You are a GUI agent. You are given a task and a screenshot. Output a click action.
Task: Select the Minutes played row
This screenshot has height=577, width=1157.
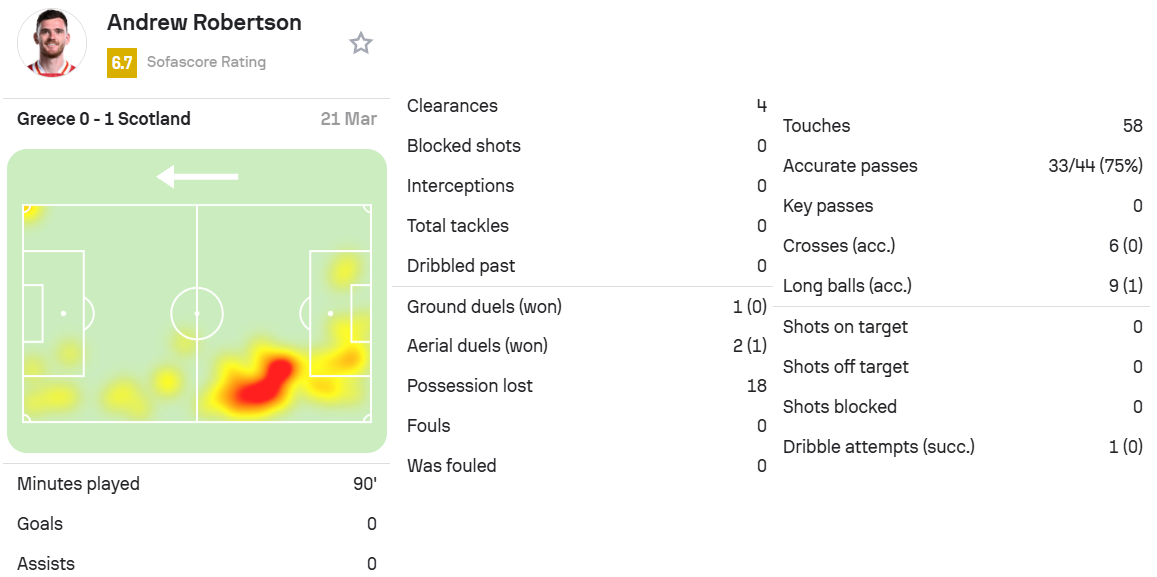coord(197,485)
